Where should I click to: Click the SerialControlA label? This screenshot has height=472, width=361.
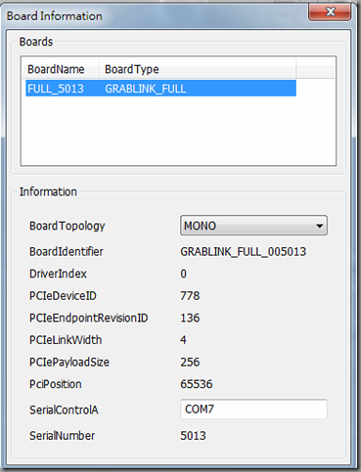[x=64, y=410]
